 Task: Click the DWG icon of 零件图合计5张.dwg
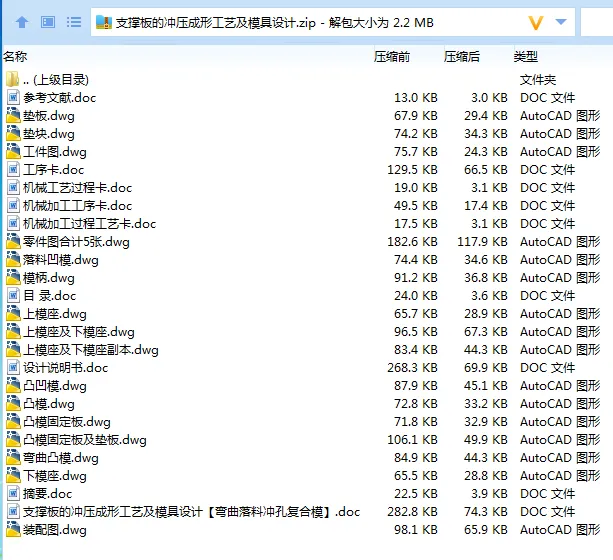pos(13,241)
